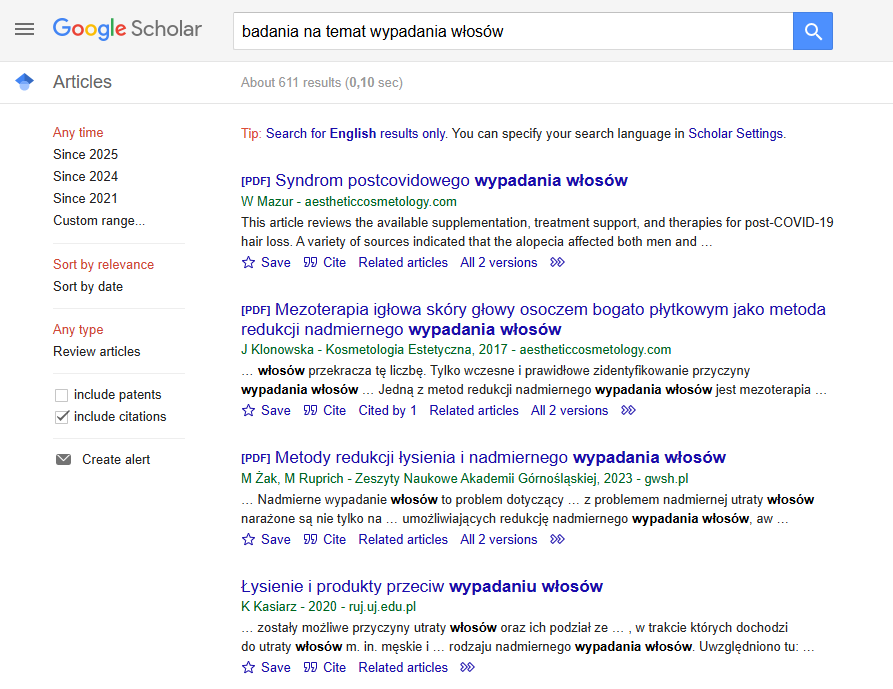View Related articles for the first result
The image size is (893, 689).
pos(402,262)
